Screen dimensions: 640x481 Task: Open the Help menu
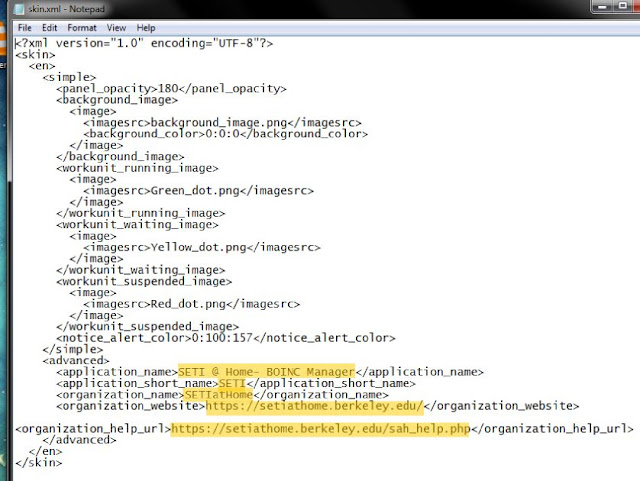146,28
